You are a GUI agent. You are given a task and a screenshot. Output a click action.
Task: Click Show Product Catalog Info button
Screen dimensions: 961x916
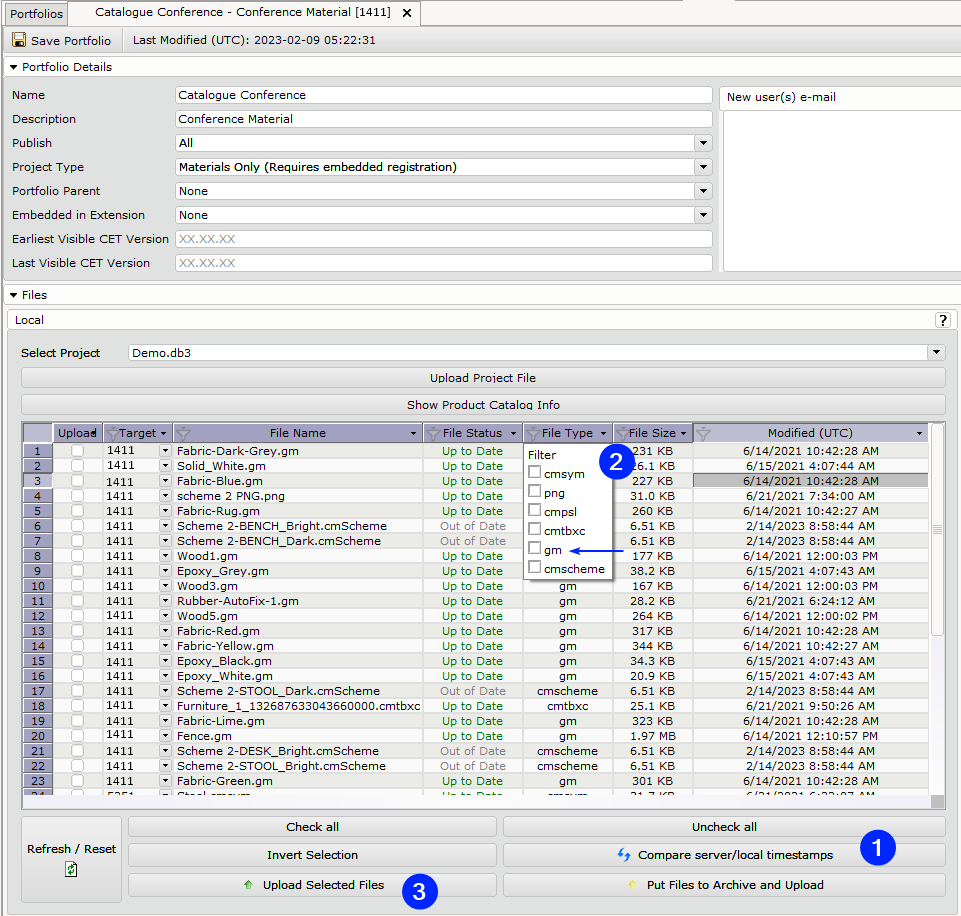(483, 405)
